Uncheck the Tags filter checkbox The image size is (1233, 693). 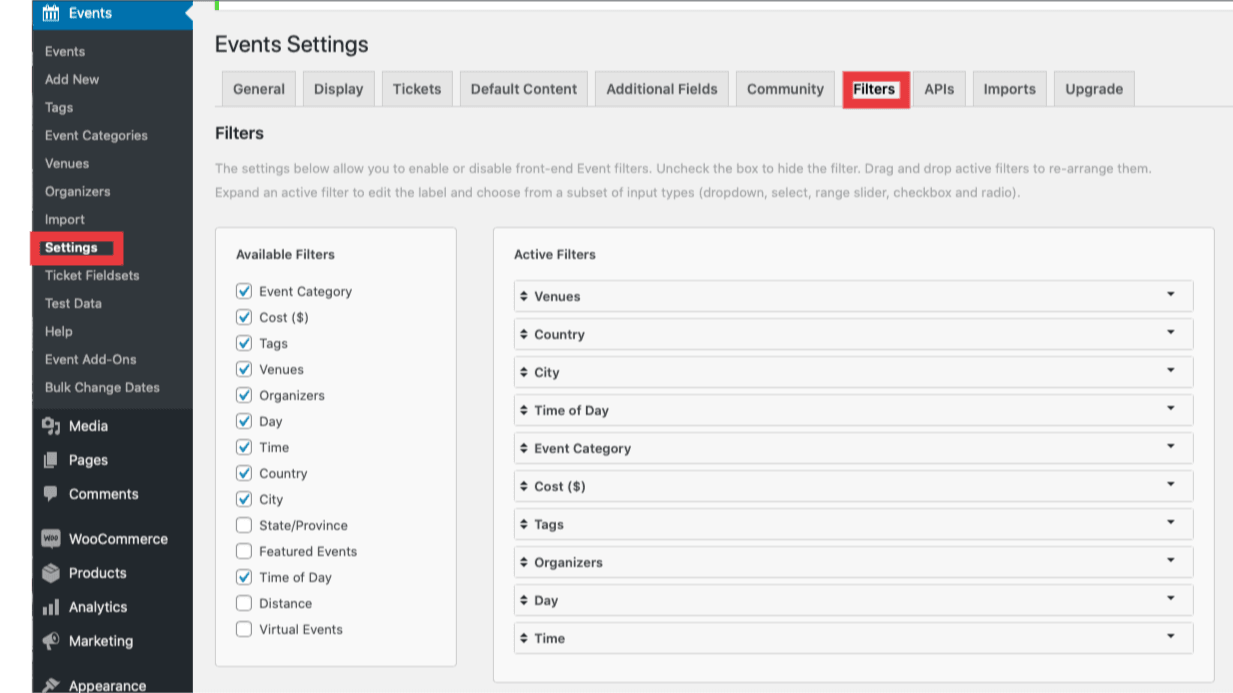(x=244, y=343)
